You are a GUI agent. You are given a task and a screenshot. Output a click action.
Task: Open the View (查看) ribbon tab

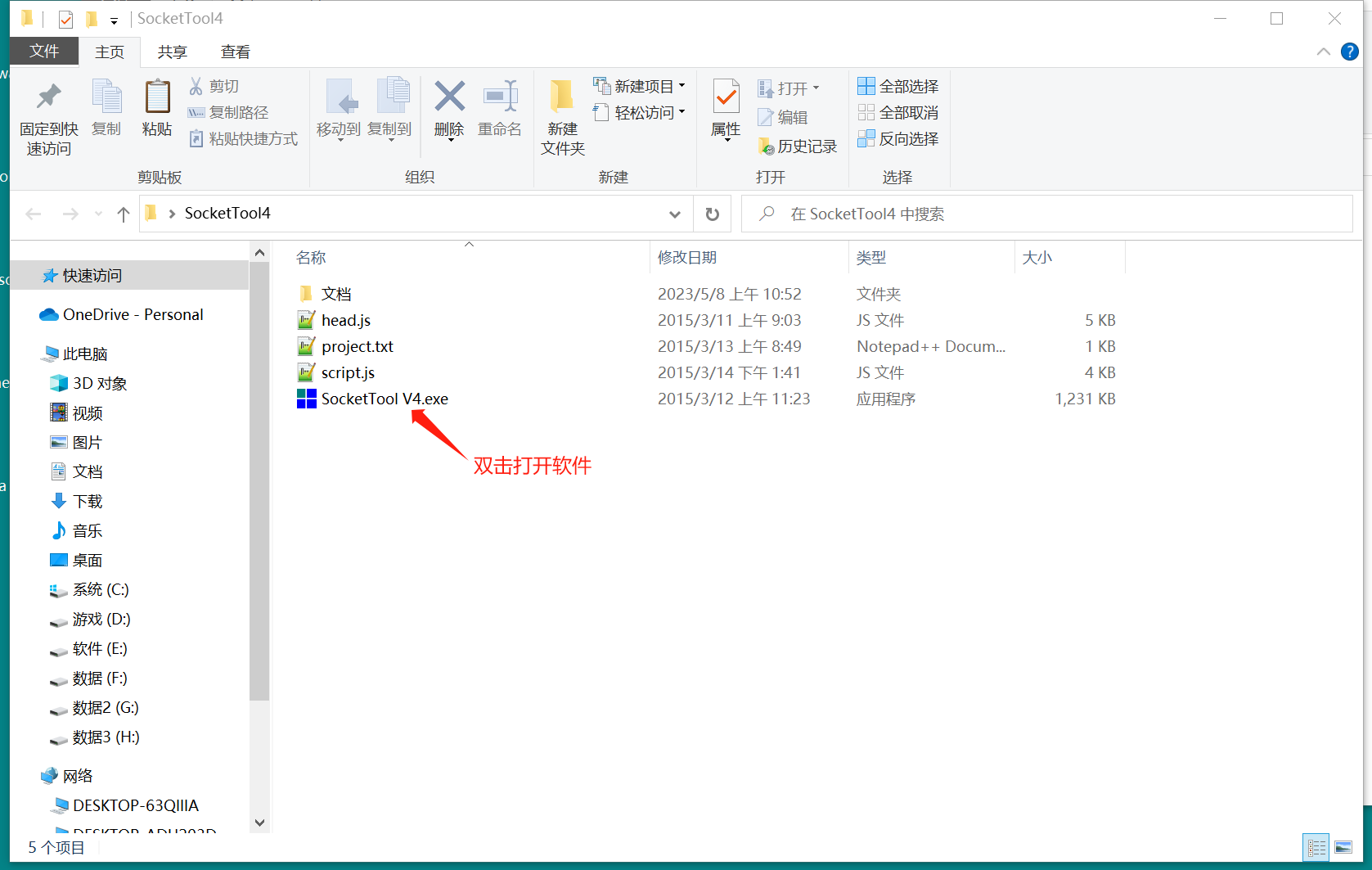tap(235, 52)
